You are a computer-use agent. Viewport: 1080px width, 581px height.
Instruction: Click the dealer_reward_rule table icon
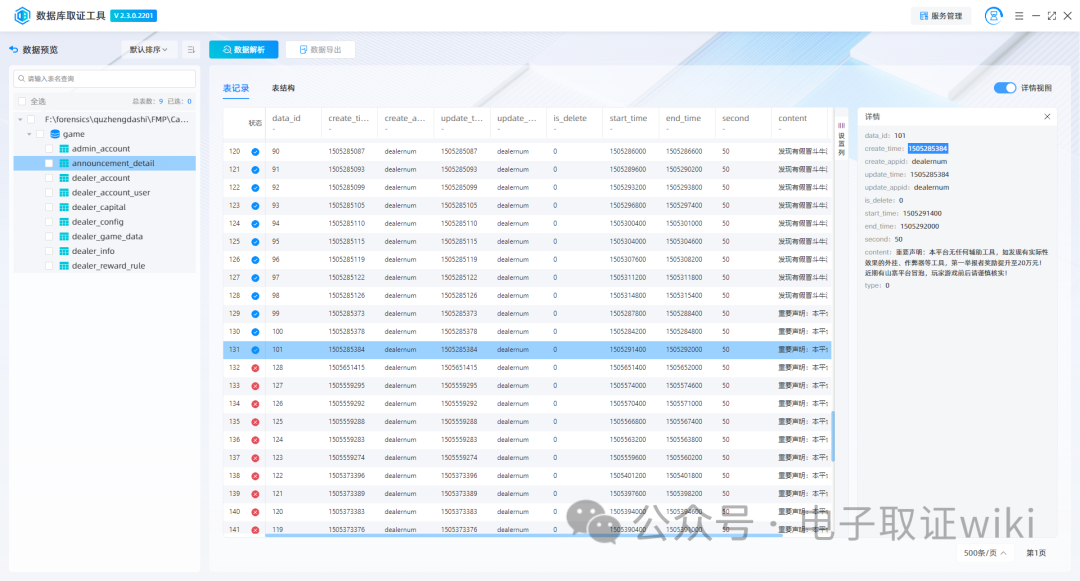64,266
